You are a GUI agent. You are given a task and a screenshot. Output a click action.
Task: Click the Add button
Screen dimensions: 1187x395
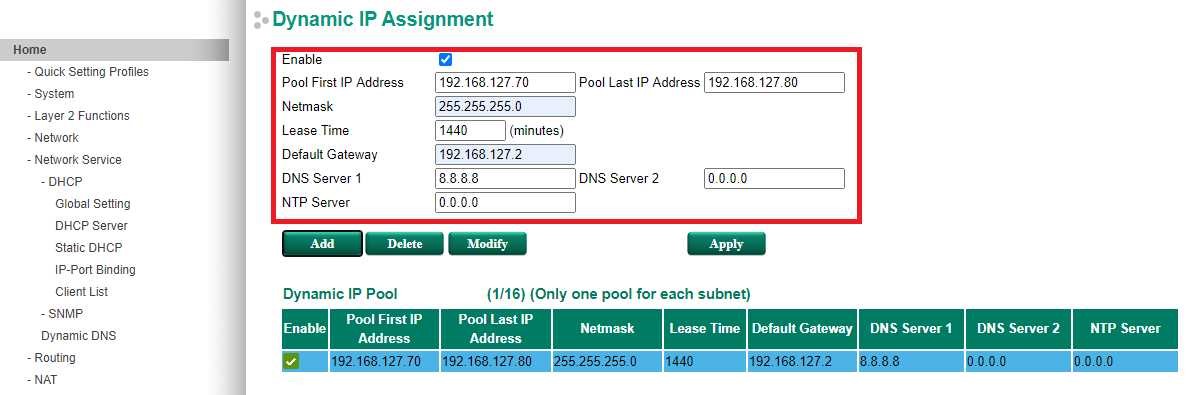click(x=322, y=244)
